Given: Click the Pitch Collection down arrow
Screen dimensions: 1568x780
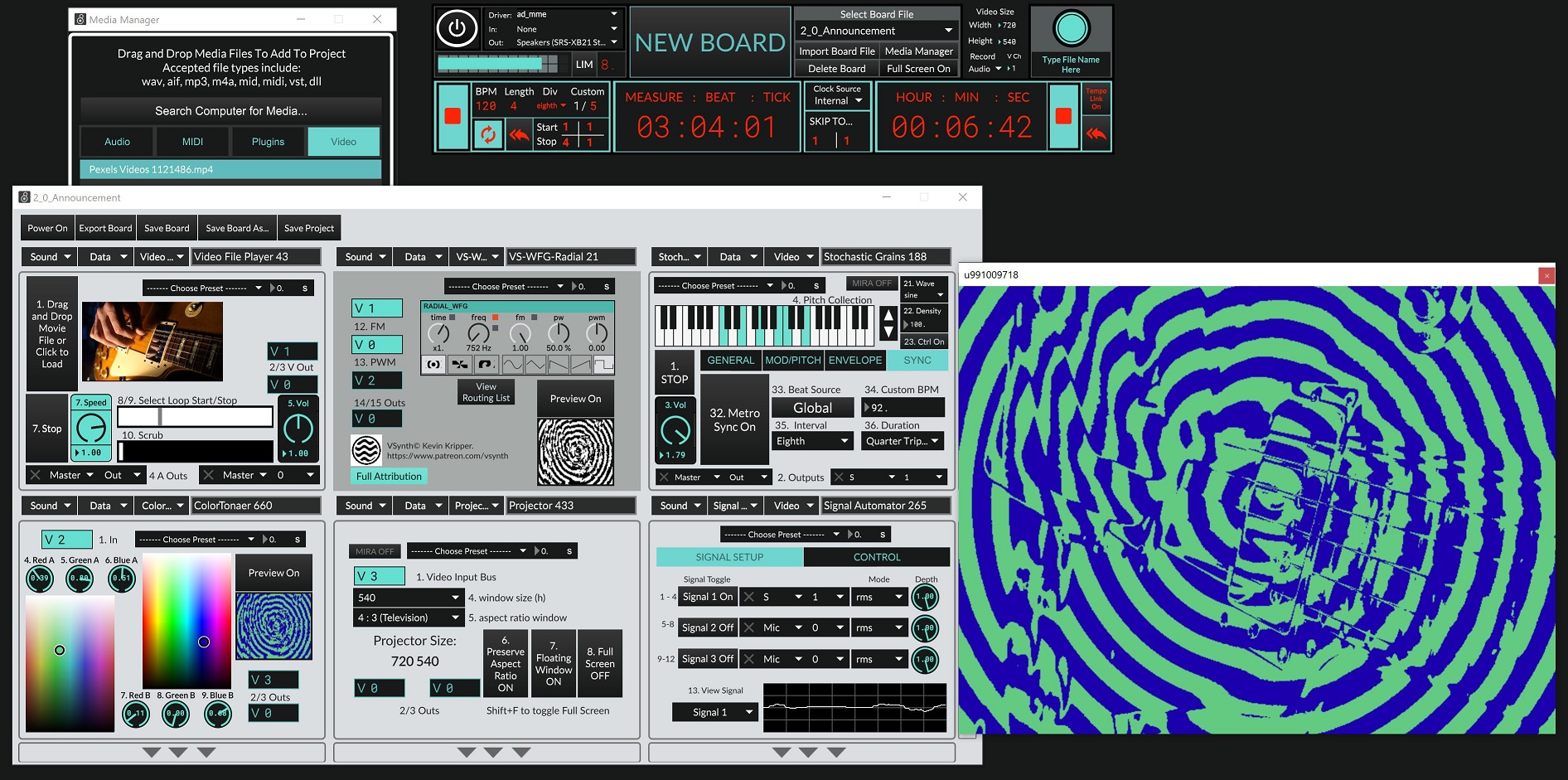Looking at the screenshot, I should 888,332.
